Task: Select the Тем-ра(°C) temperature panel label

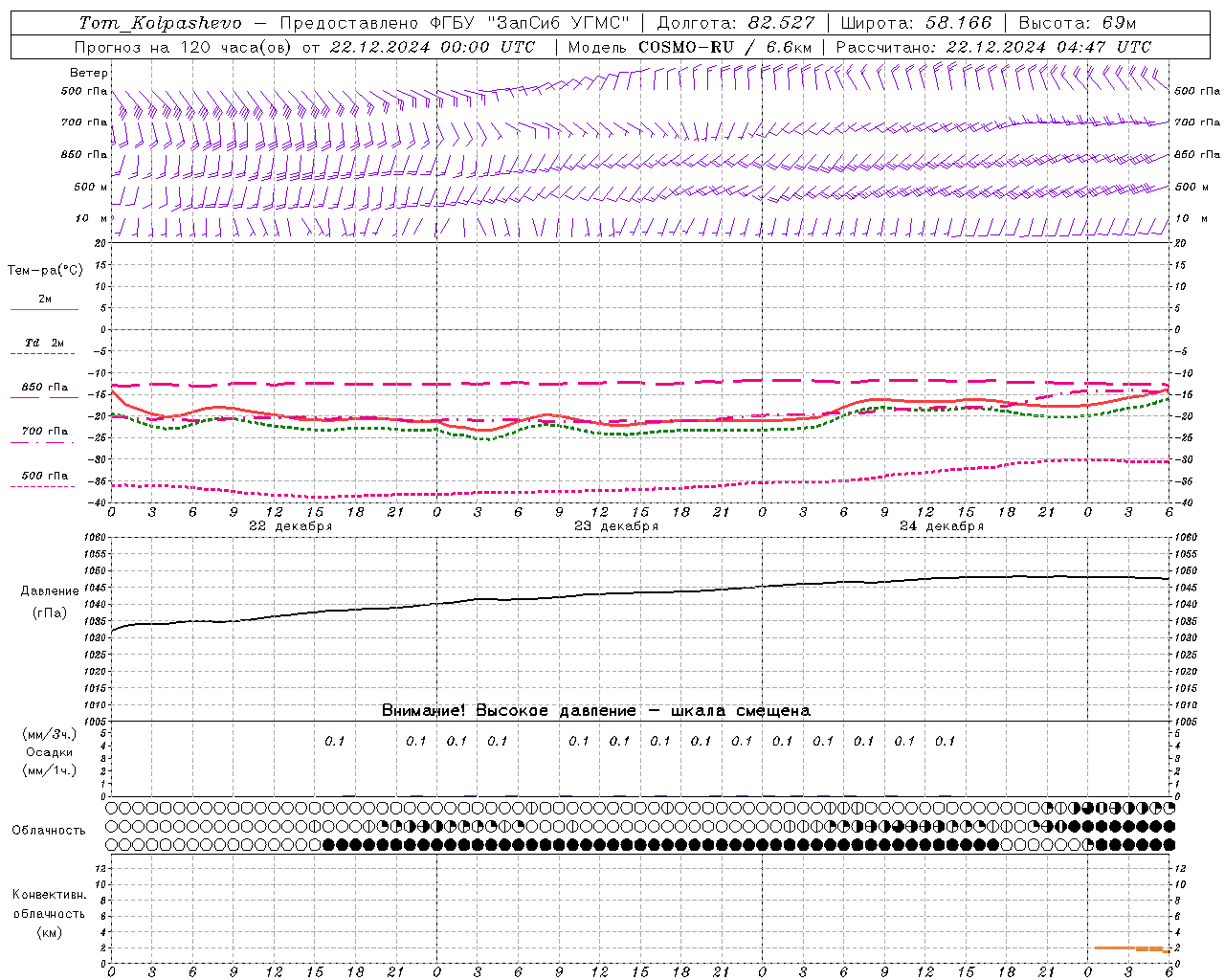Action: pyautogui.click(x=45, y=271)
